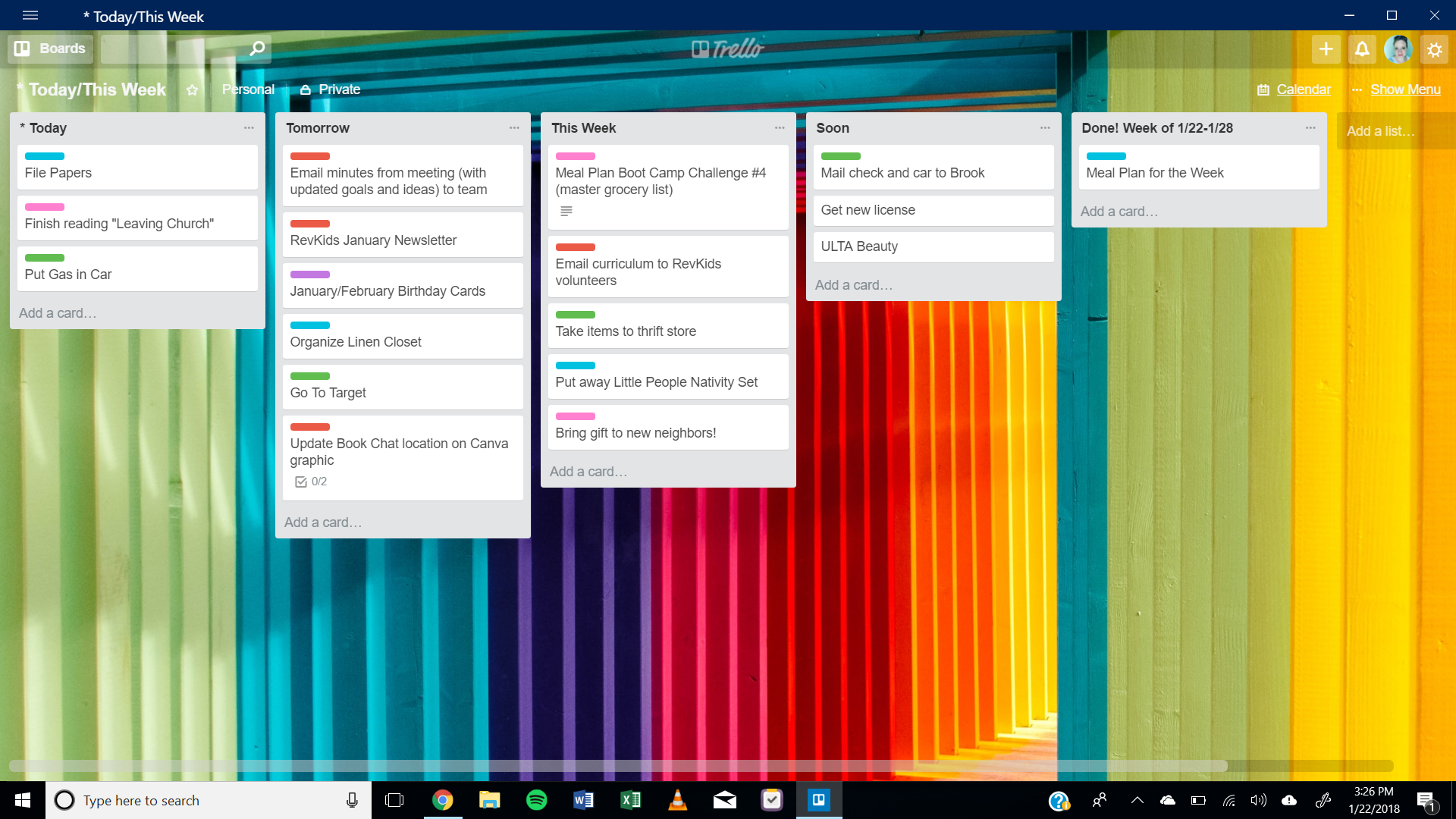Open the app hamburger menu

tap(30, 15)
